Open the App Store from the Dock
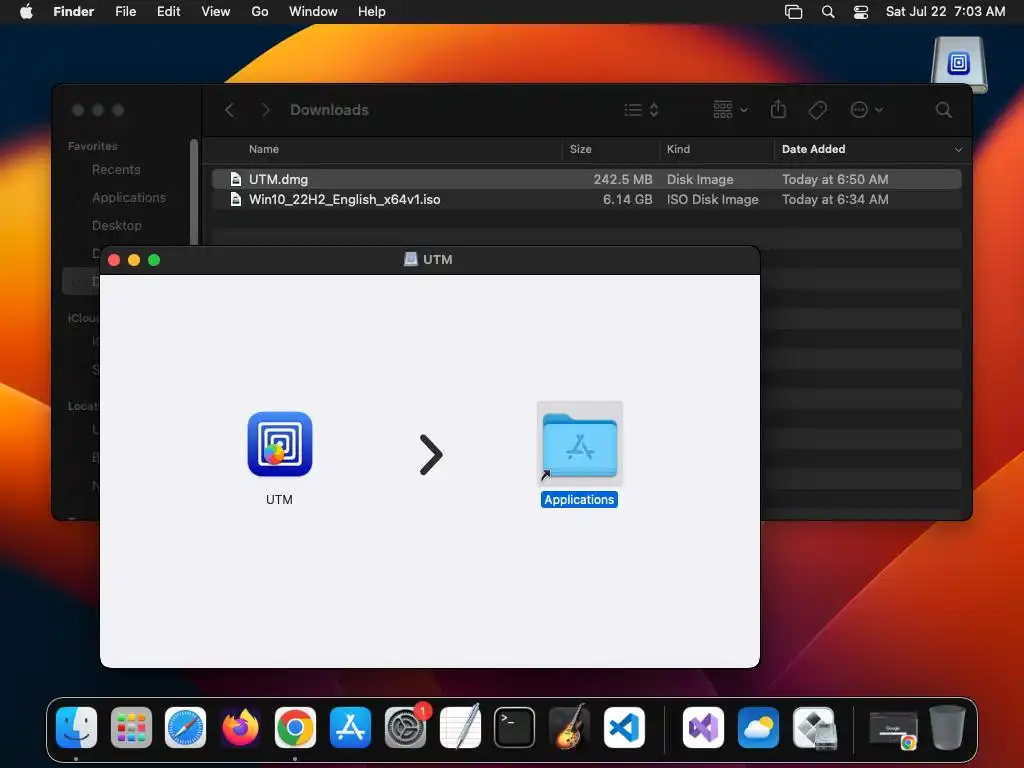1024x768 pixels. (351, 728)
